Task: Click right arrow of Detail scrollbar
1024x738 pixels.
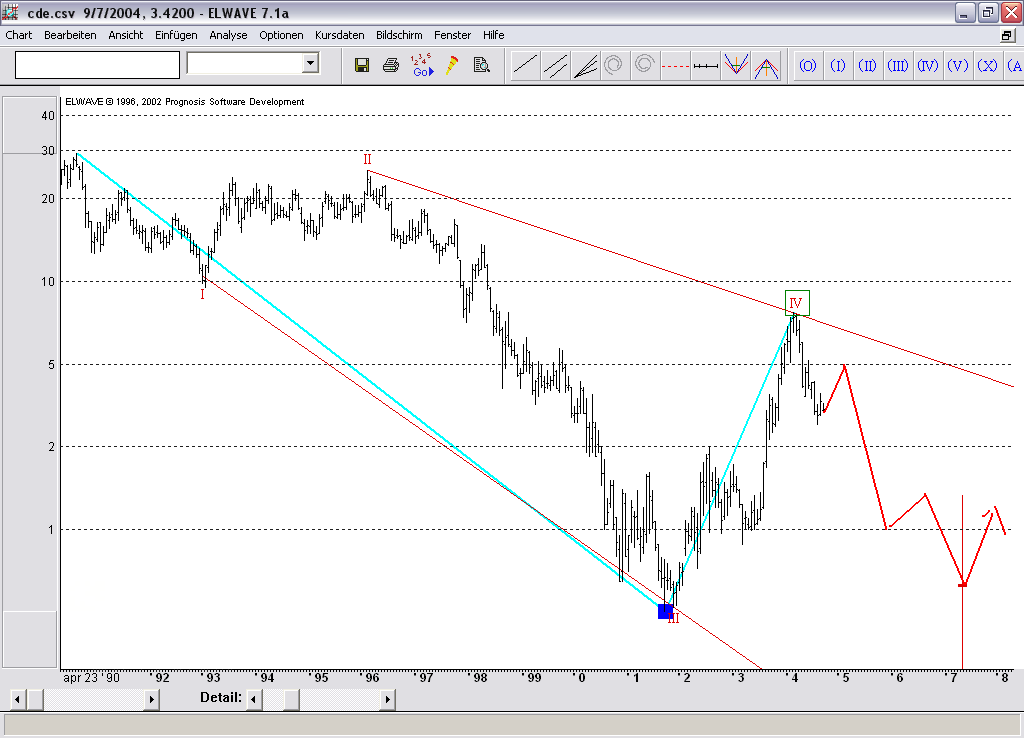Action: tap(387, 699)
